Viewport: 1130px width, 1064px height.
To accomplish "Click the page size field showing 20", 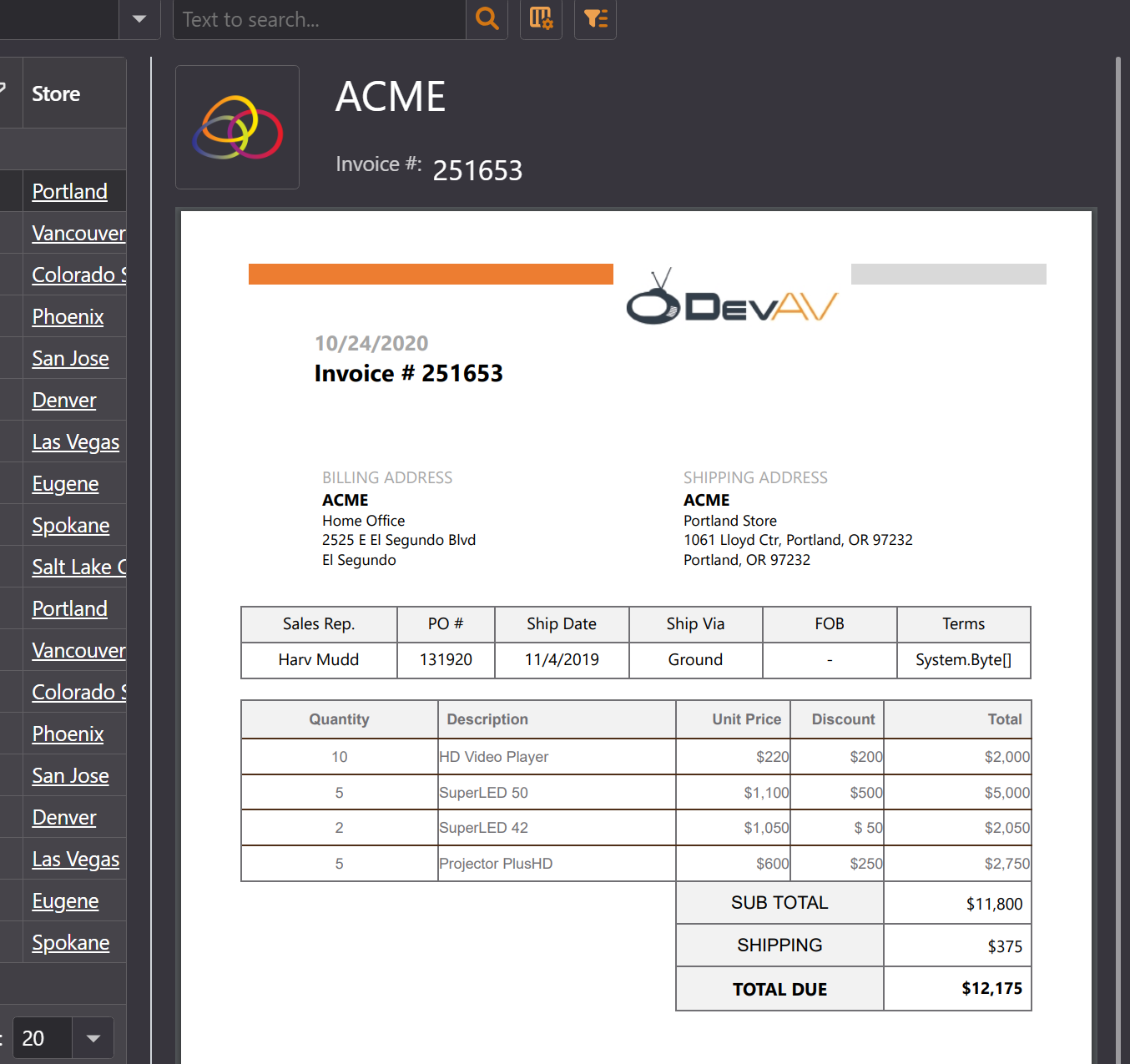I will pos(42,1038).
